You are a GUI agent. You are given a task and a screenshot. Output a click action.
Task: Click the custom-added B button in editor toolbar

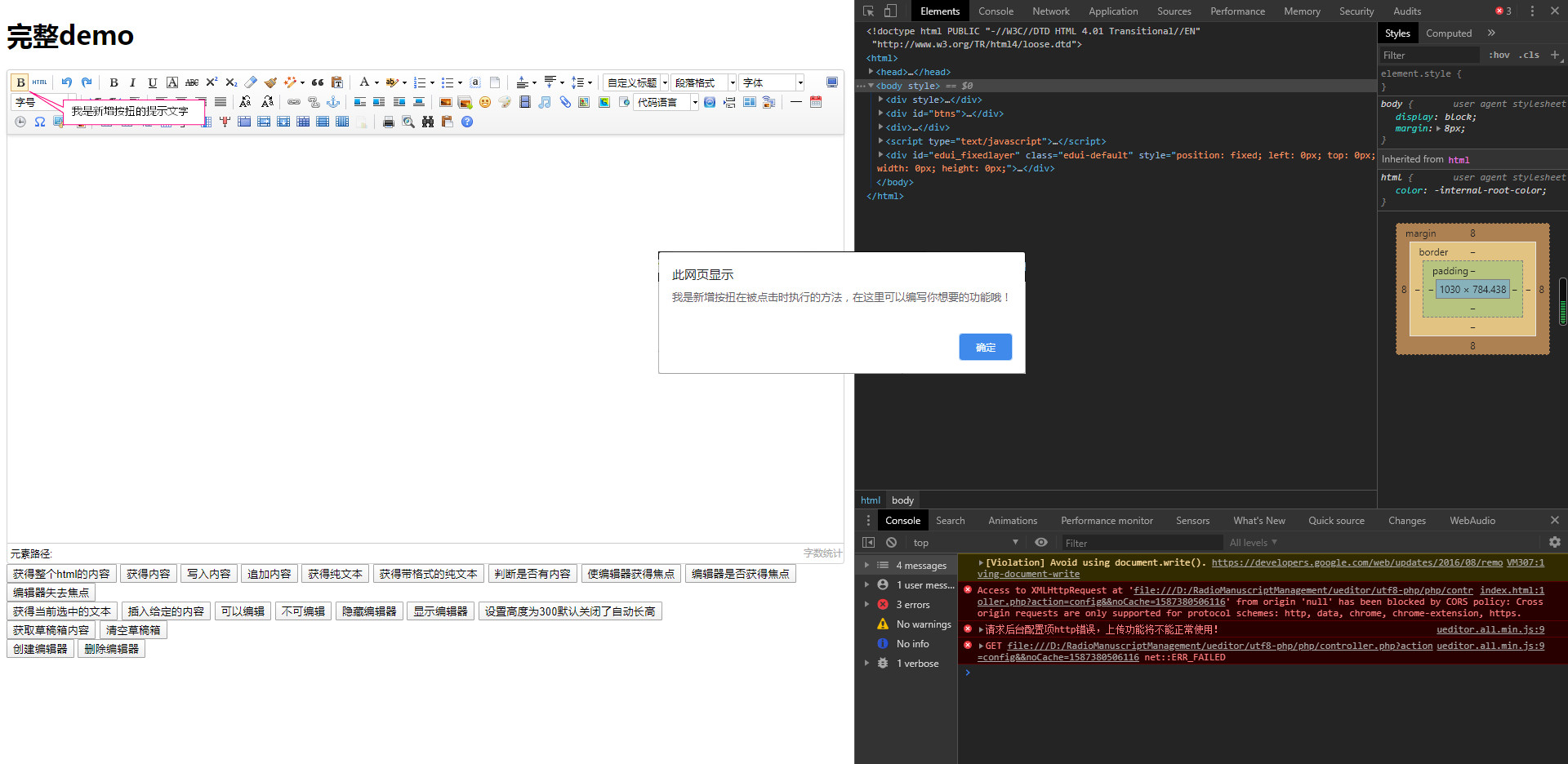click(20, 82)
